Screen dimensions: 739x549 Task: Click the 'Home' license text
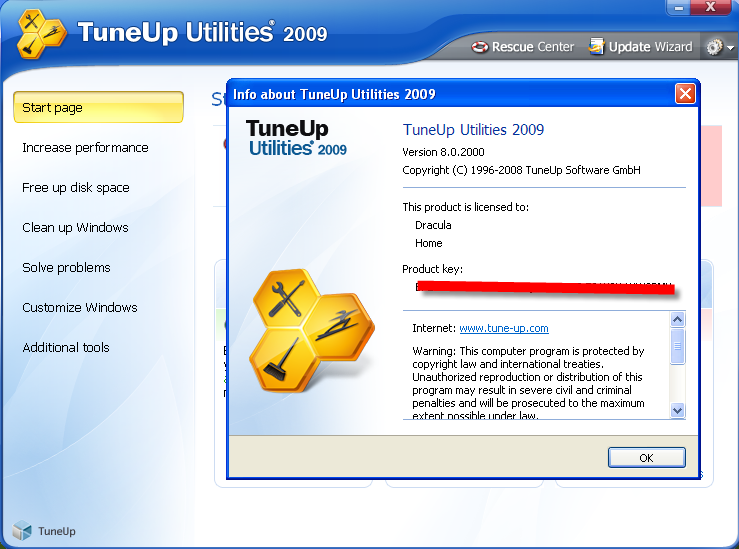click(x=428, y=243)
